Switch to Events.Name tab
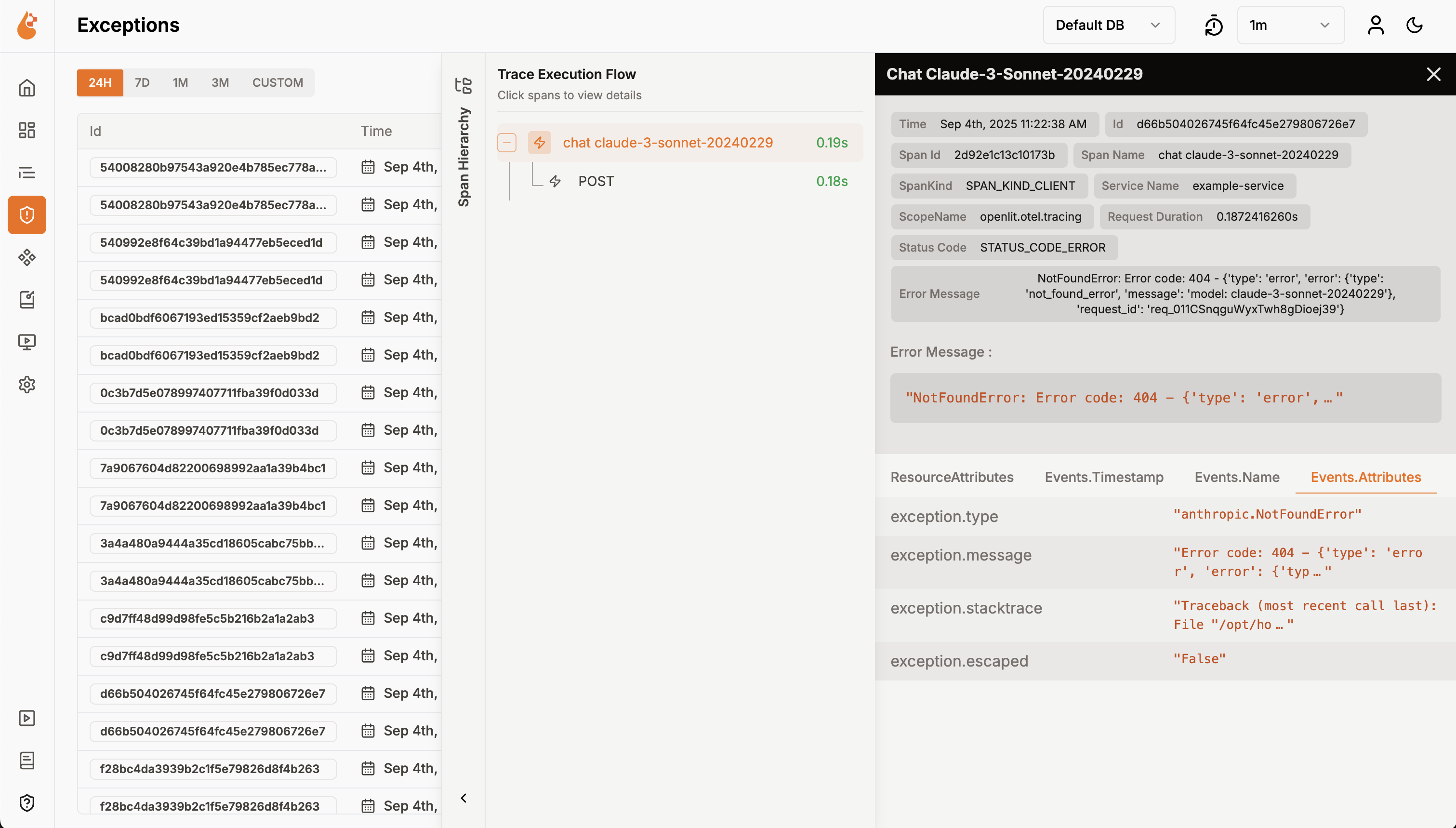This screenshot has width=1456, height=828. (x=1237, y=477)
